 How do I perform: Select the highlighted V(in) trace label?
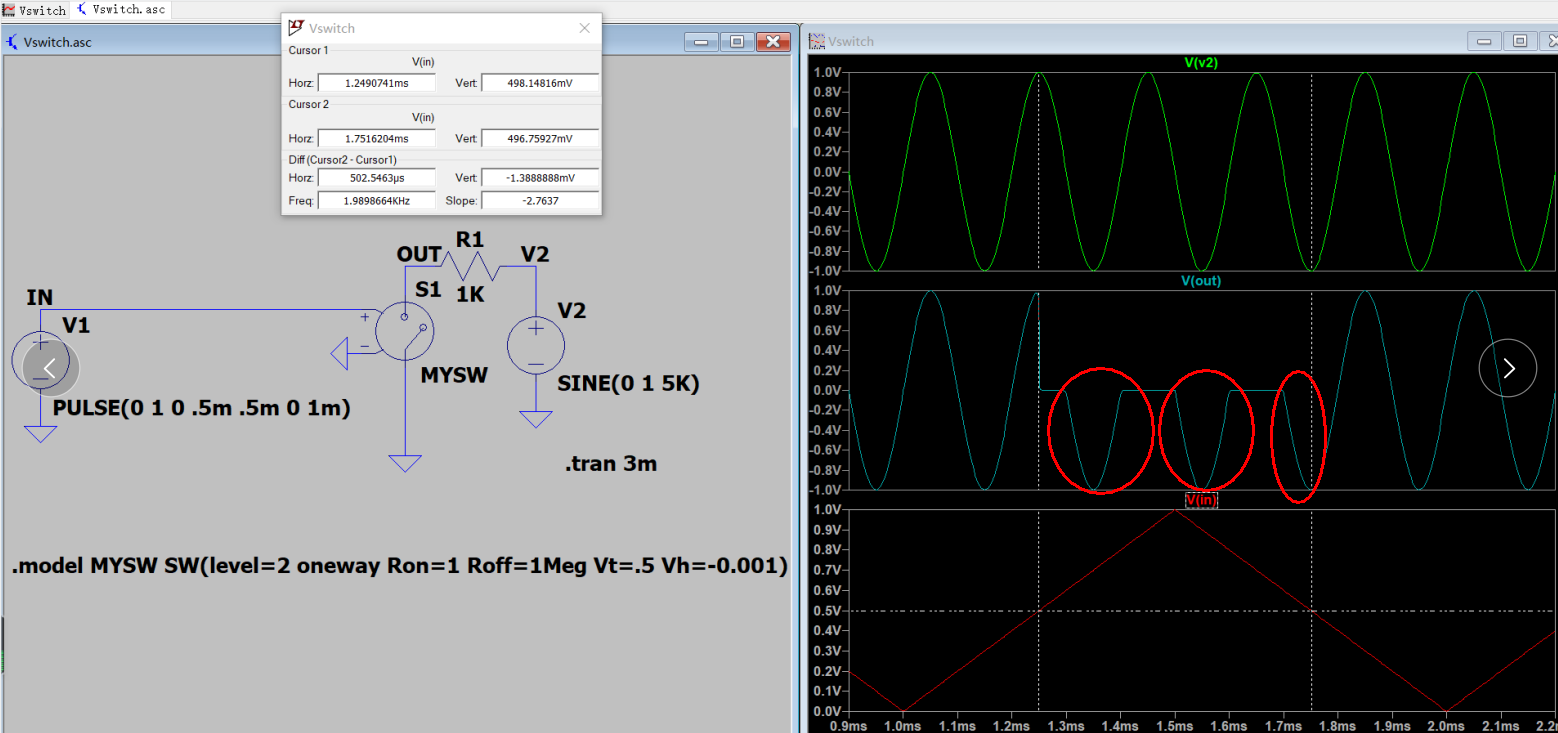tap(1201, 500)
